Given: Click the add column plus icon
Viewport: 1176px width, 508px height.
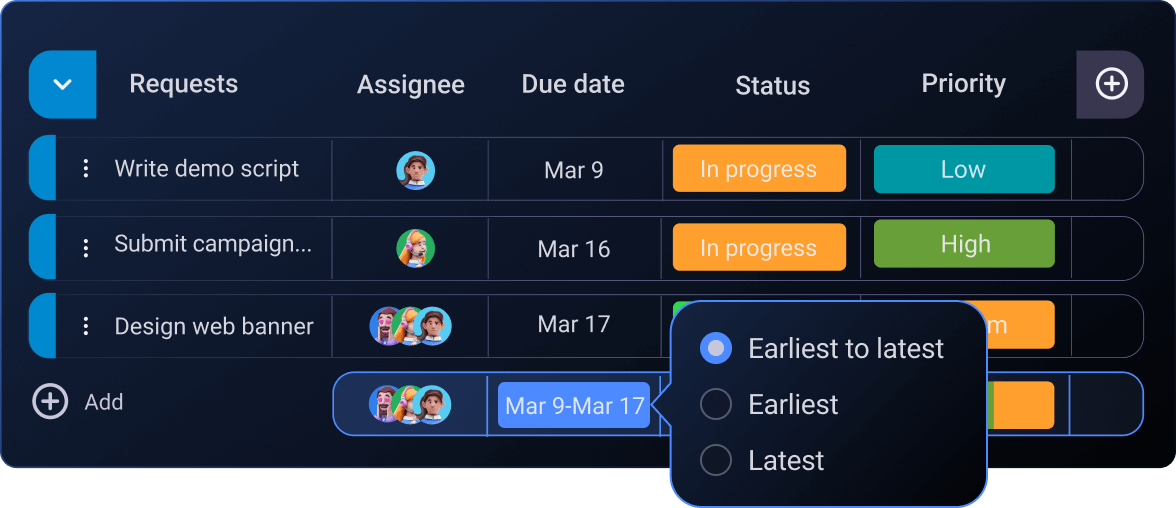Looking at the screenshot, I should [x=1111, y=84].
